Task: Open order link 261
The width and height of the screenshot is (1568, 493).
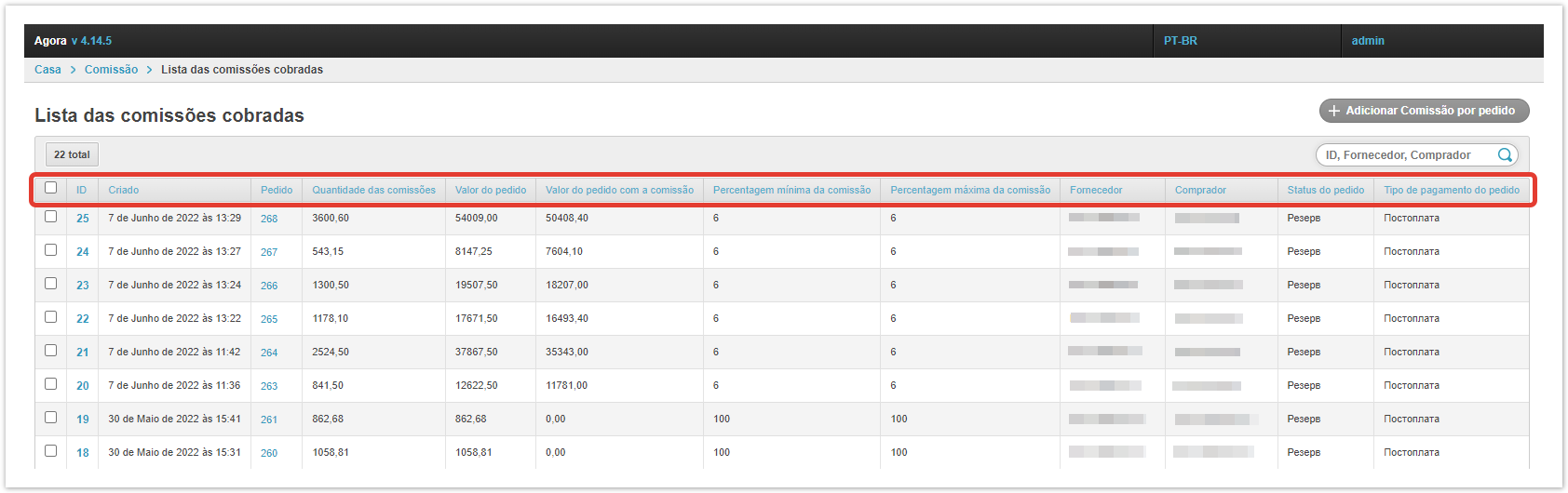Action: click(269, 420)
